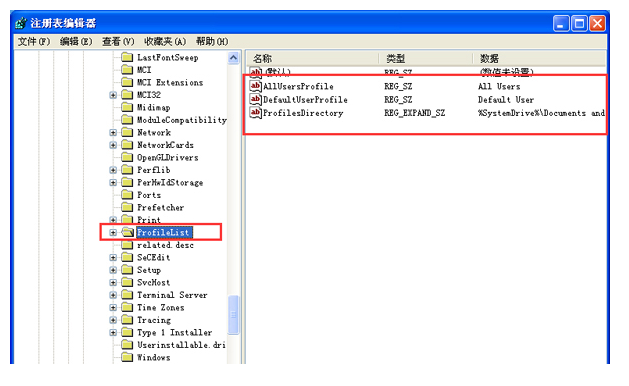
Task: Expand the SvcHost tree node
Action: pyautogui.click(x=113, y=282)
